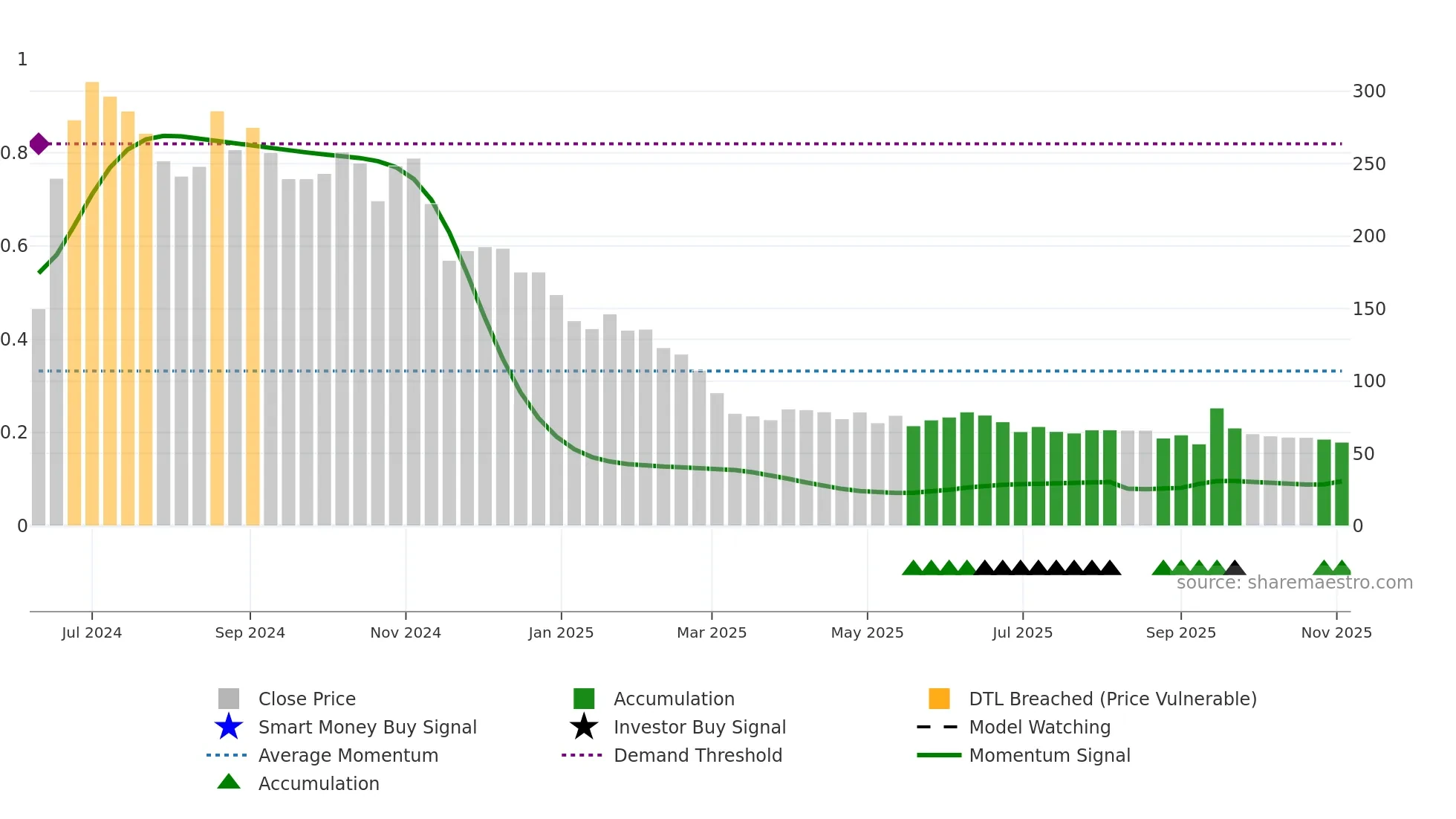Click the Close Price legend label
The image size is (1456, 819).
(x=307, y=699)
